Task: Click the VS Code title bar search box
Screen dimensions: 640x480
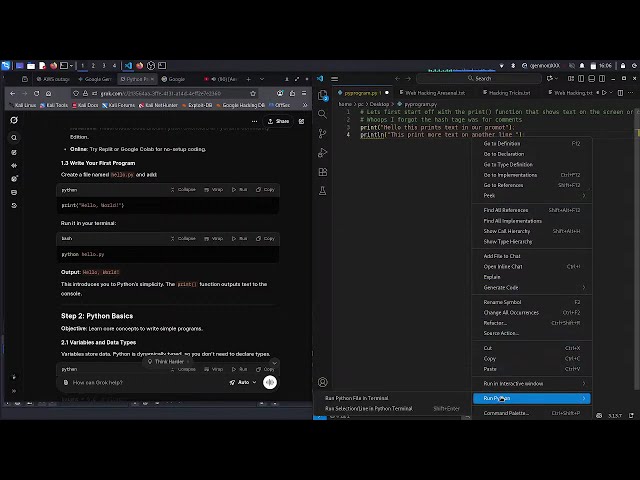Action: coord(479,78)
